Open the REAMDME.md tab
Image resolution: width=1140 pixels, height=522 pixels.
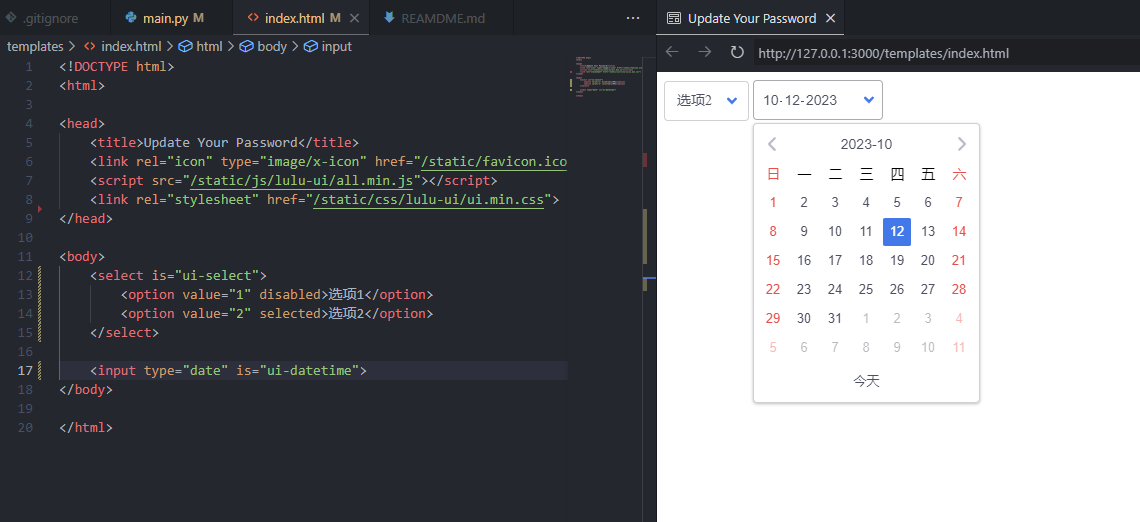(x=441, y=18)
